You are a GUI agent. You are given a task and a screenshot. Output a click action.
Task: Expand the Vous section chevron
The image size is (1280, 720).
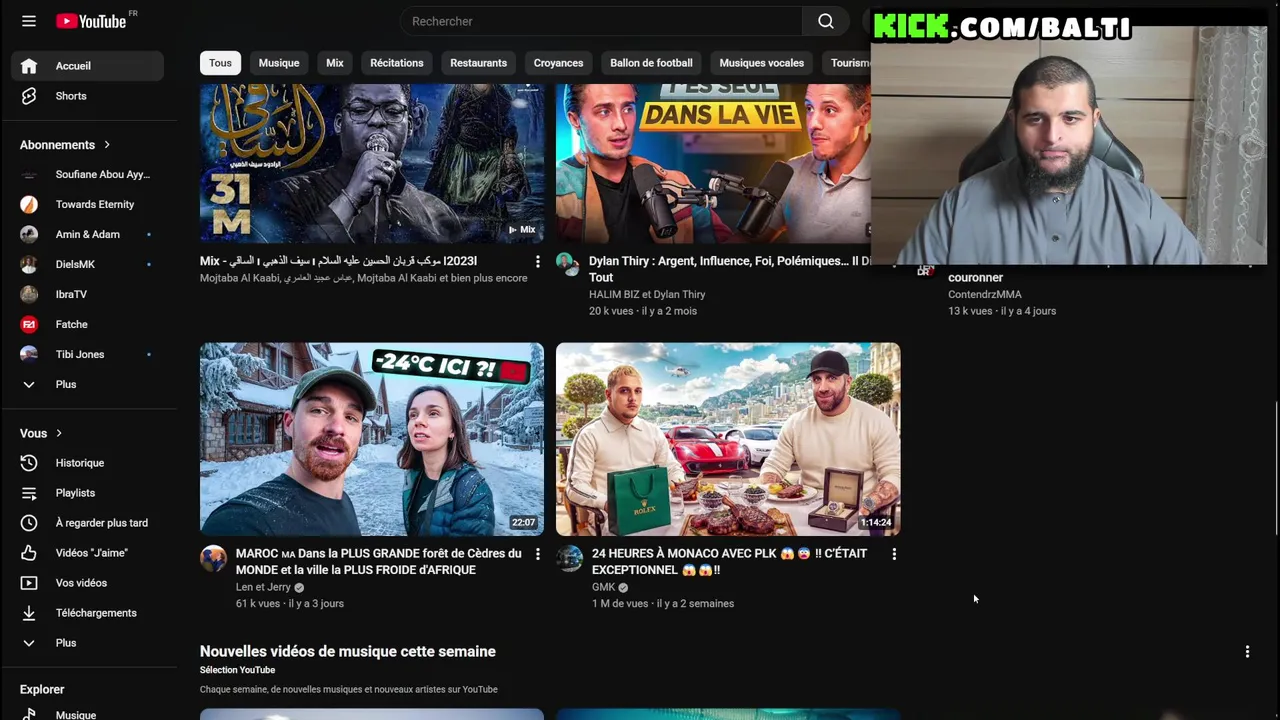(59, 433)
